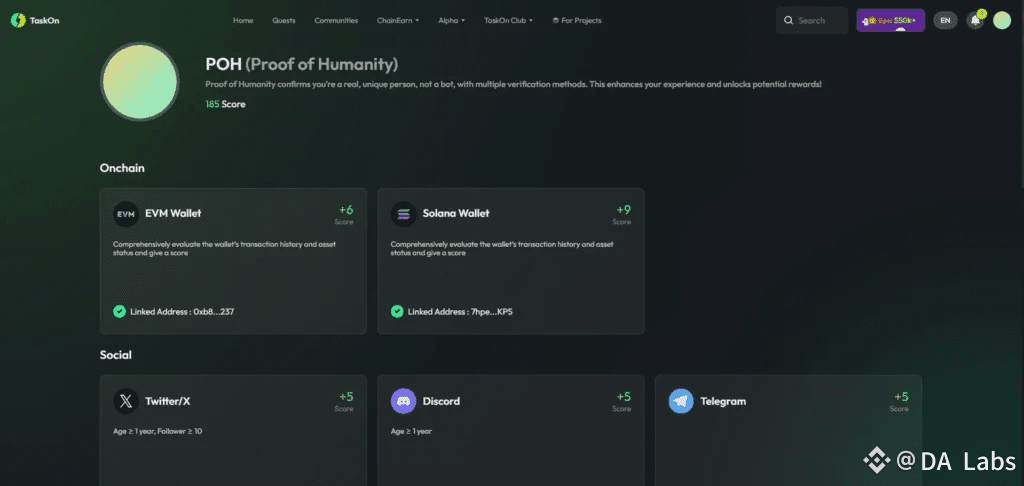Image resolution: width=1024 pixels, height=486 pixels.
Task: Click the Solana Wallet icon
Action: coord(404,213)
